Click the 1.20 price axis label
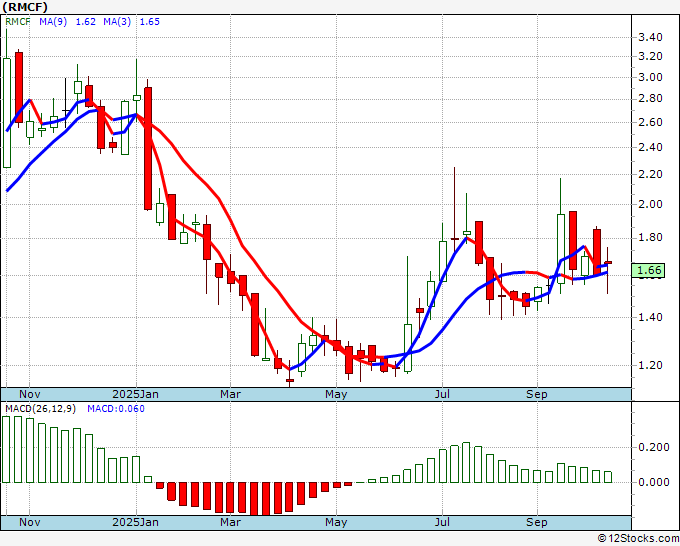This screenshot has width=680, height=546. click(x=651, y=365)
